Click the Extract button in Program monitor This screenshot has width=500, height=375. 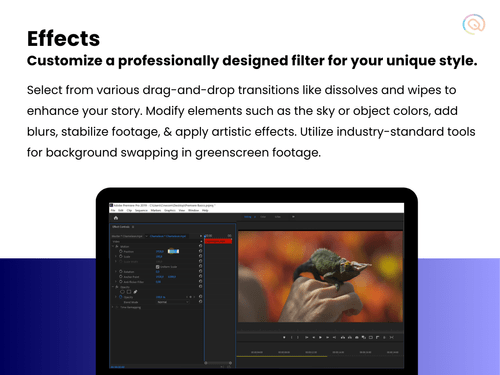click(x=350, y=337)
